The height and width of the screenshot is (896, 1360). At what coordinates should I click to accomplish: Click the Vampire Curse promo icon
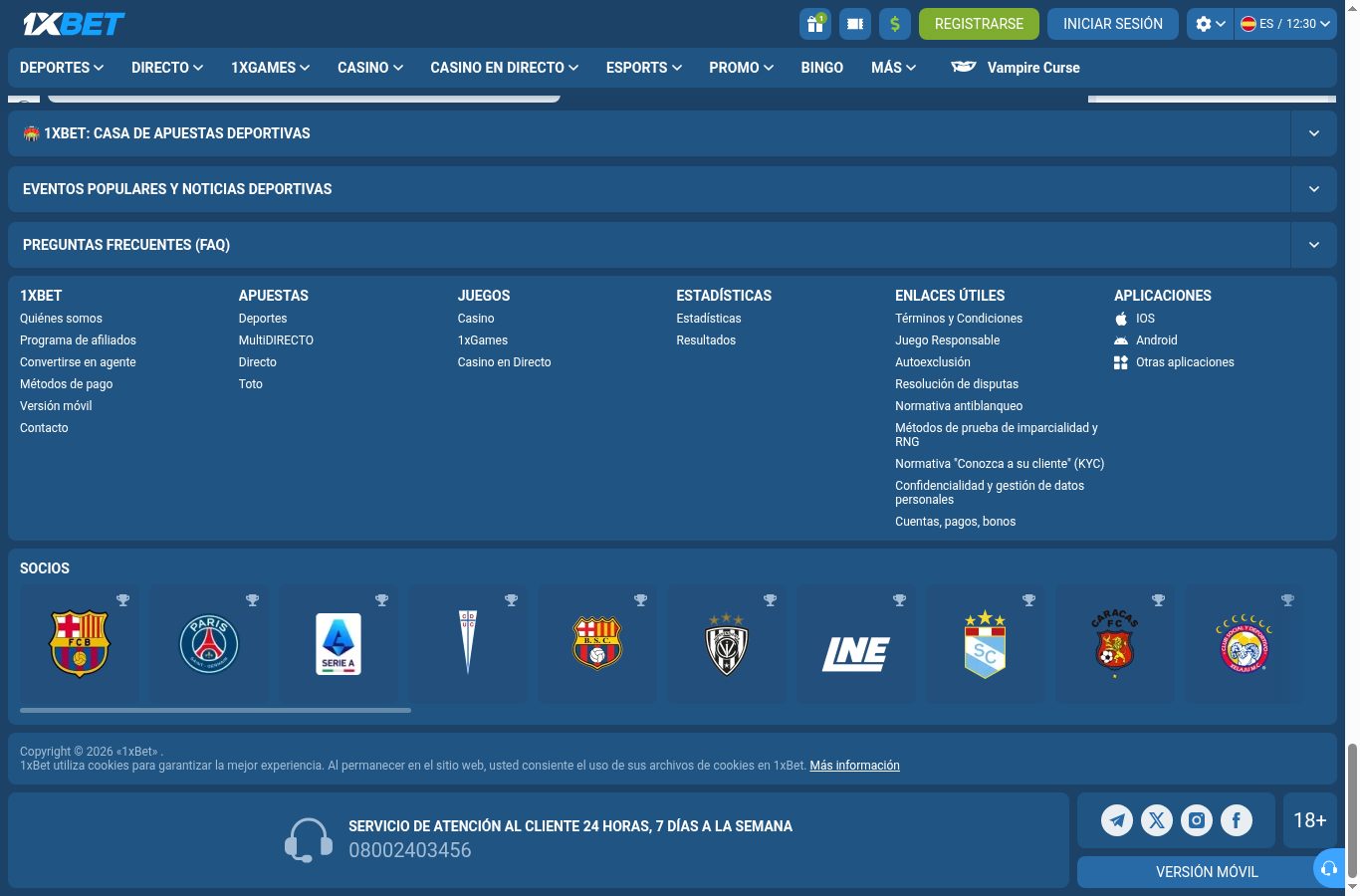coord(964,67)
